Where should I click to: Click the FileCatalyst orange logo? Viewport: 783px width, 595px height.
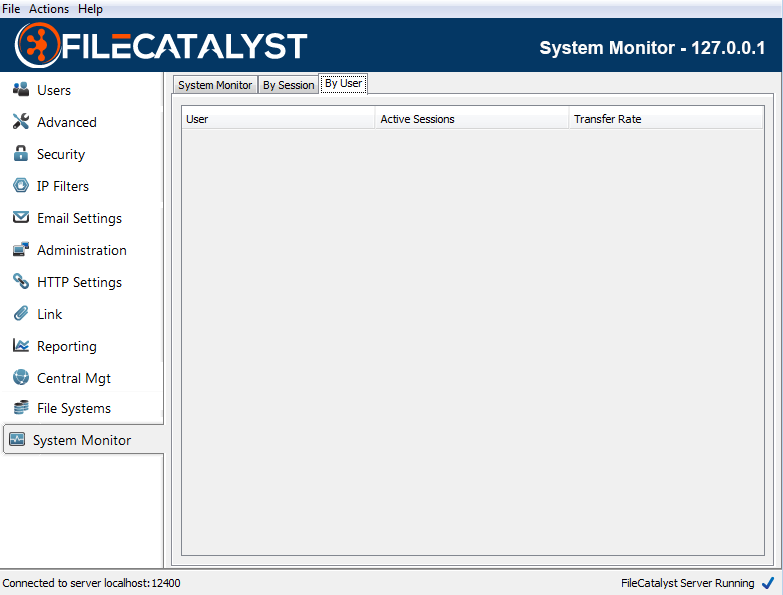37,45
